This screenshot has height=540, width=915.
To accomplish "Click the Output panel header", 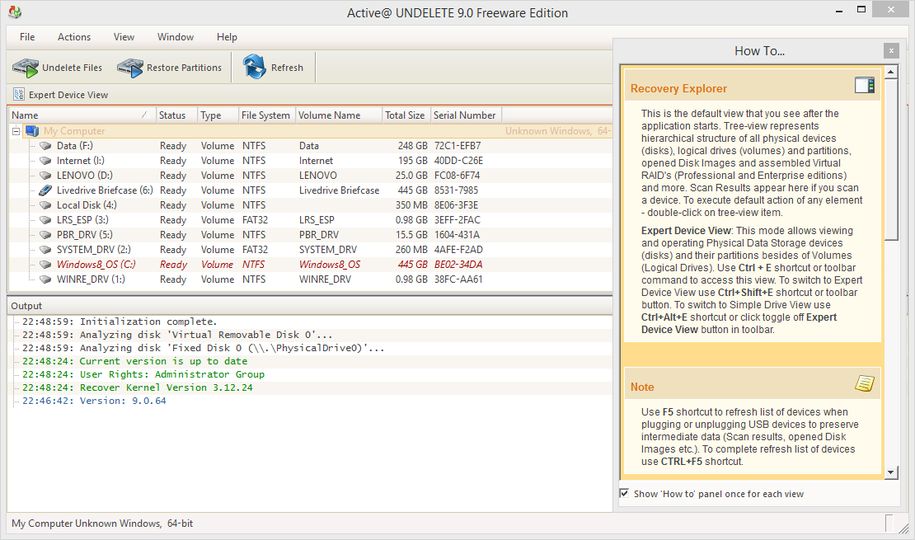I will [309, 306].
